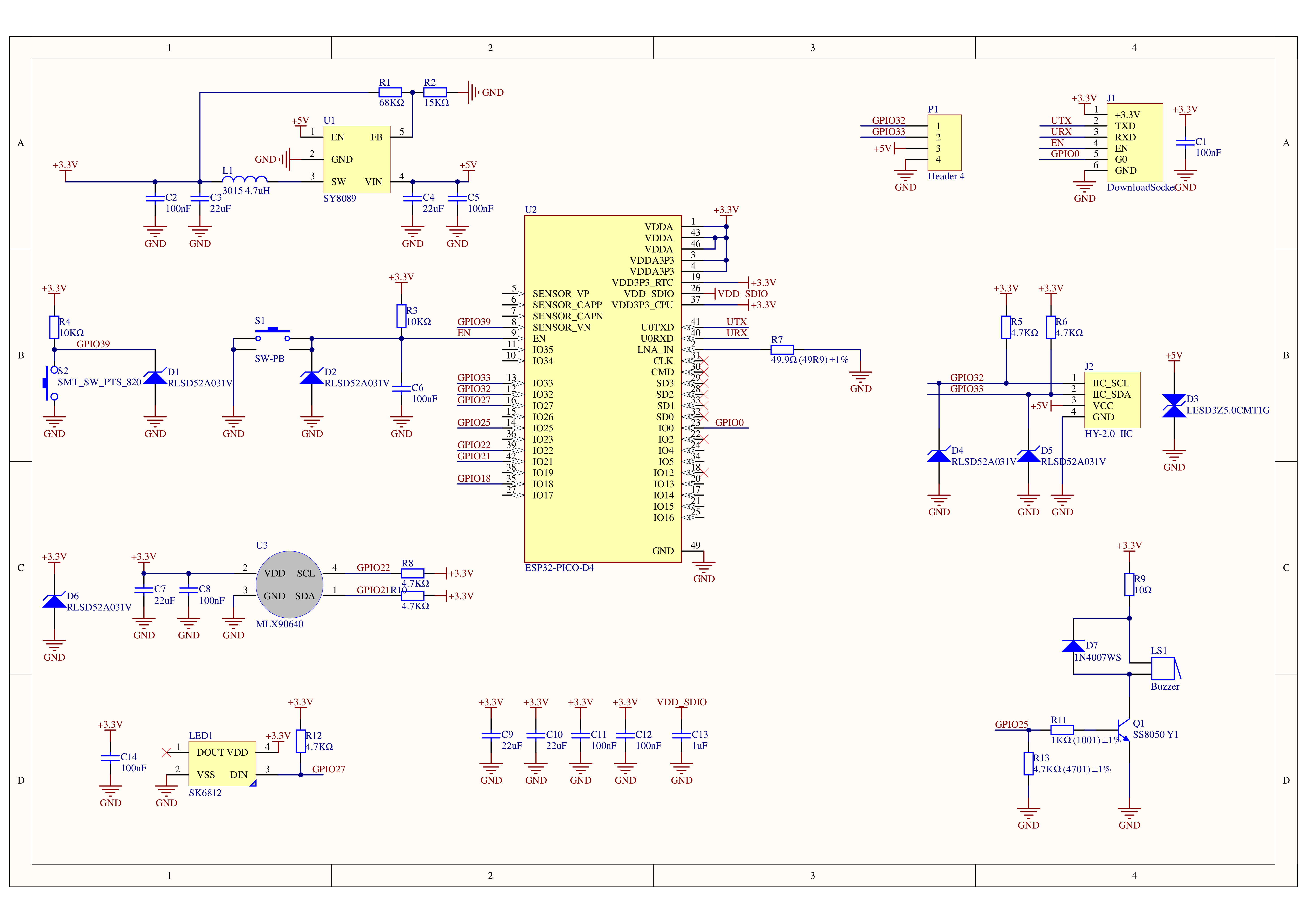Select the C7 22uF capacitor symbol
The height and width of the screenshot is (924, 1308).
click(x=144, y=590)
